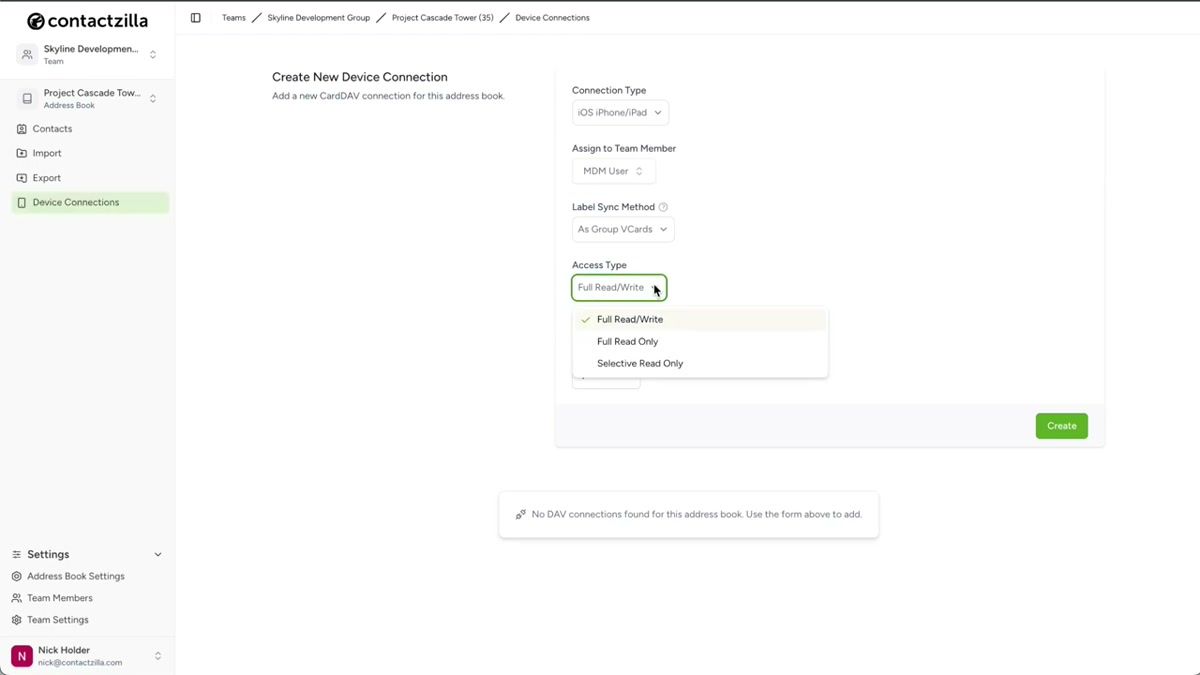The width and height of the screenshot is (1200, 675).
Task: Open Skyline Development Group breadcrumb
Action: pyautogui.click(x=318, y=17)
